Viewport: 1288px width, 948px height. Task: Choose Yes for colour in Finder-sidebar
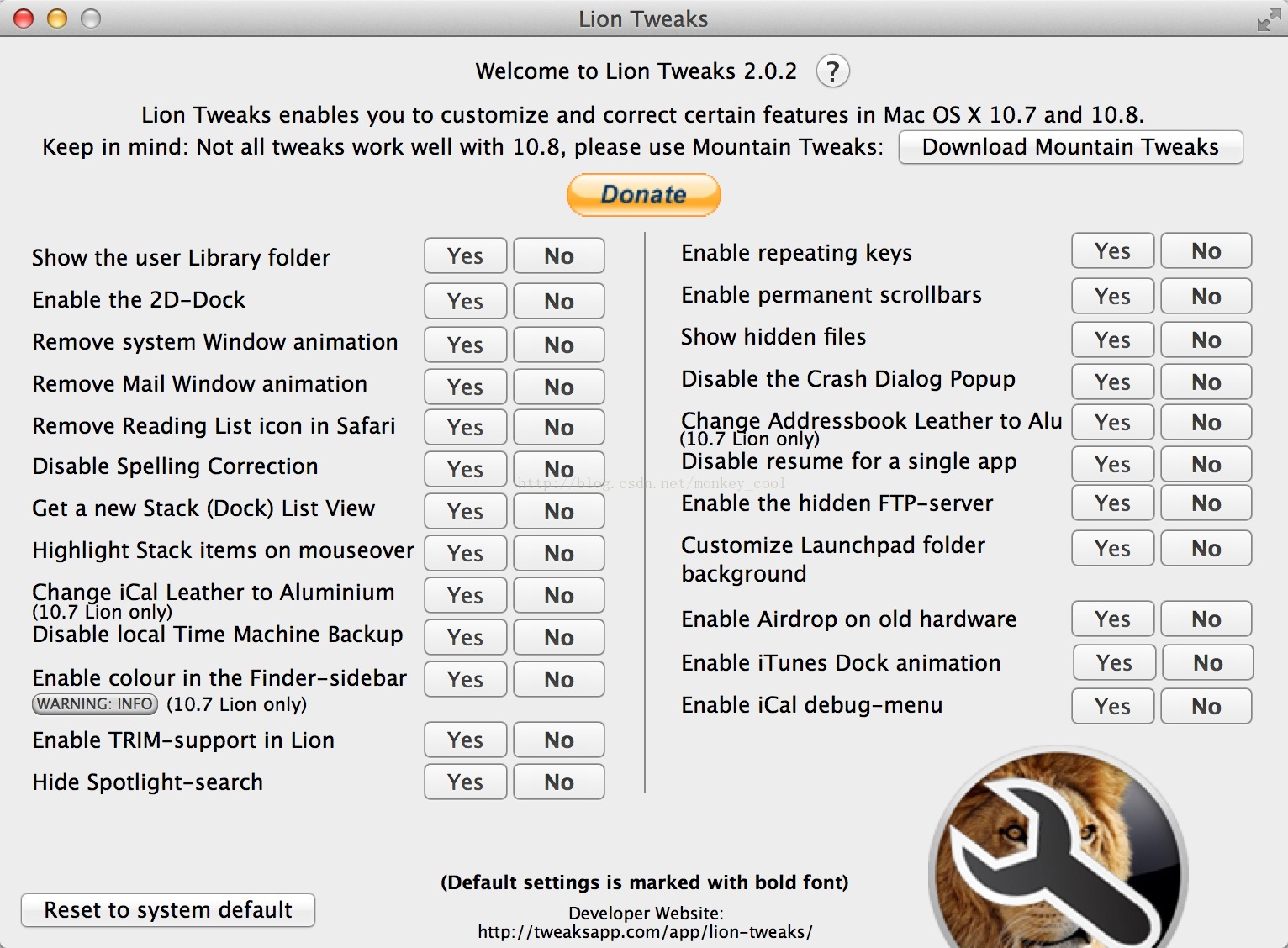466,680
